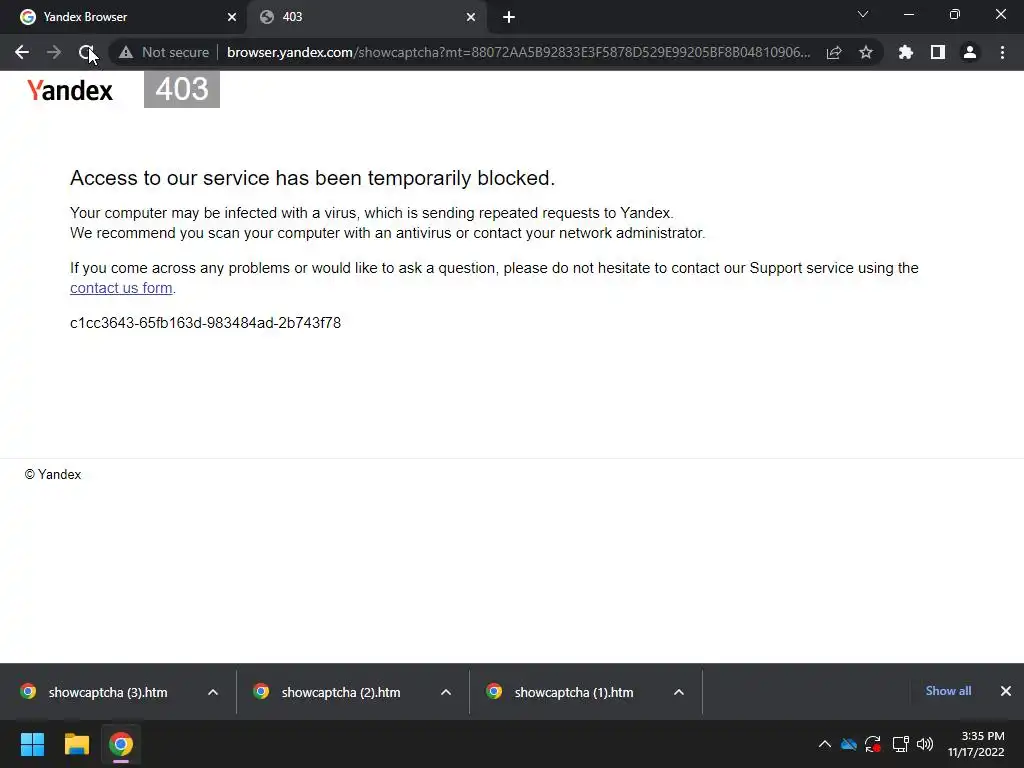Viewport: 1024px width, 768px height.
Task: Open File Explorer from taskbar
Action: point(76,744)
